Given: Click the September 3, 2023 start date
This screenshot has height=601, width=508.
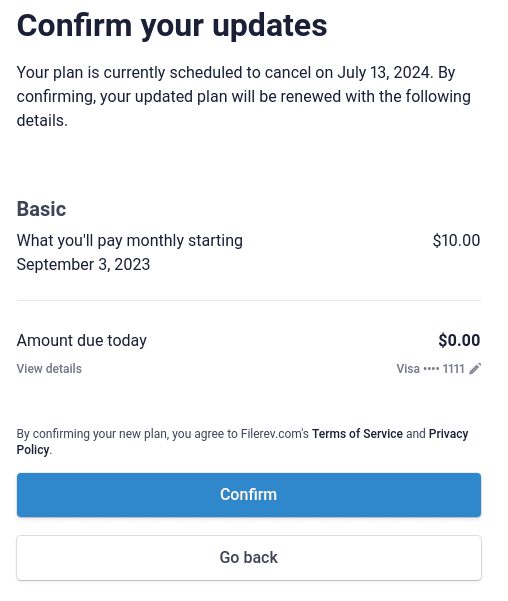Looking at the screenshot, I should point(83,264).
